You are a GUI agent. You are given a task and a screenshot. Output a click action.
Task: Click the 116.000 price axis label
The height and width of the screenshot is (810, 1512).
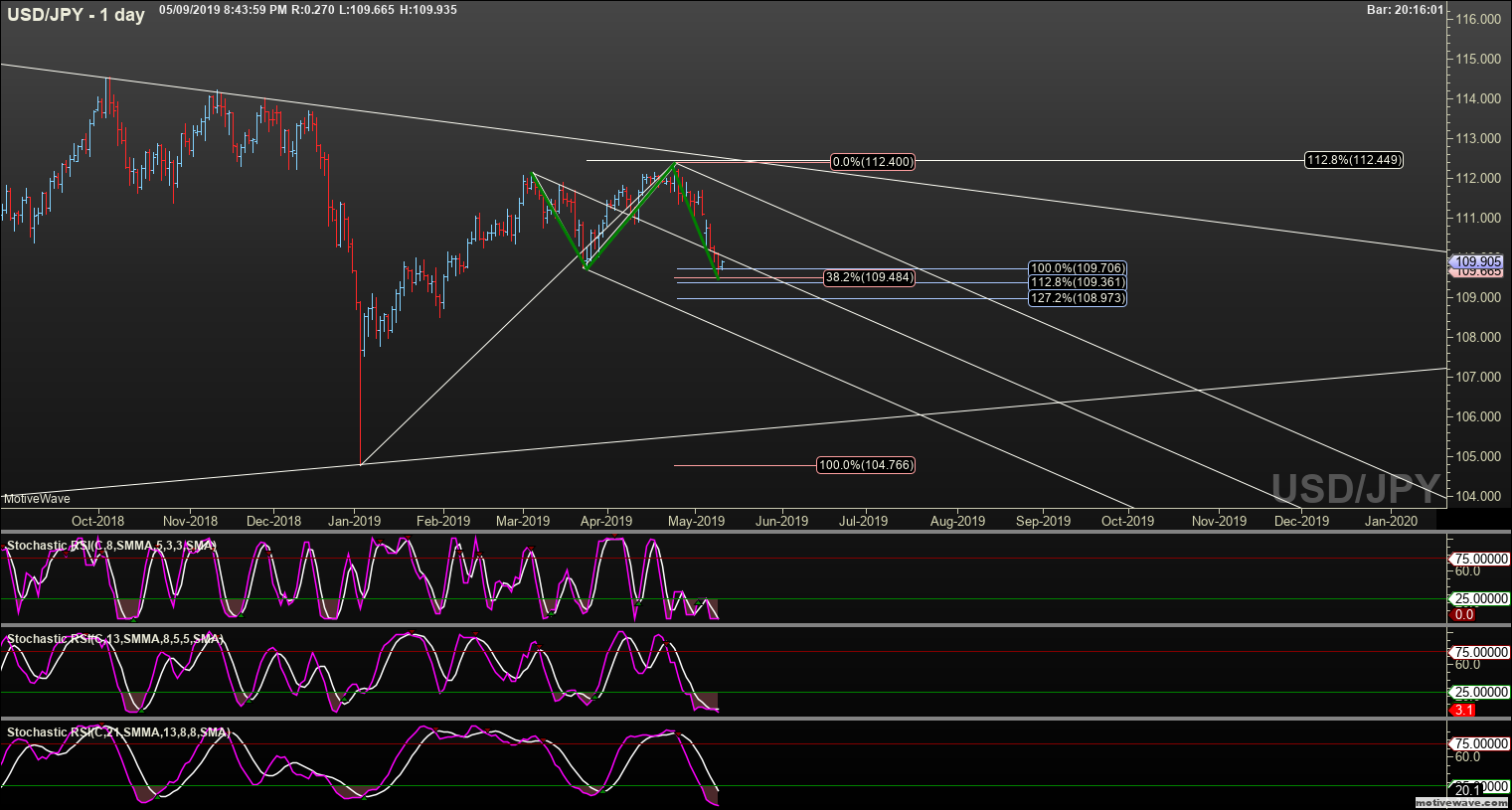(1478, 19)
